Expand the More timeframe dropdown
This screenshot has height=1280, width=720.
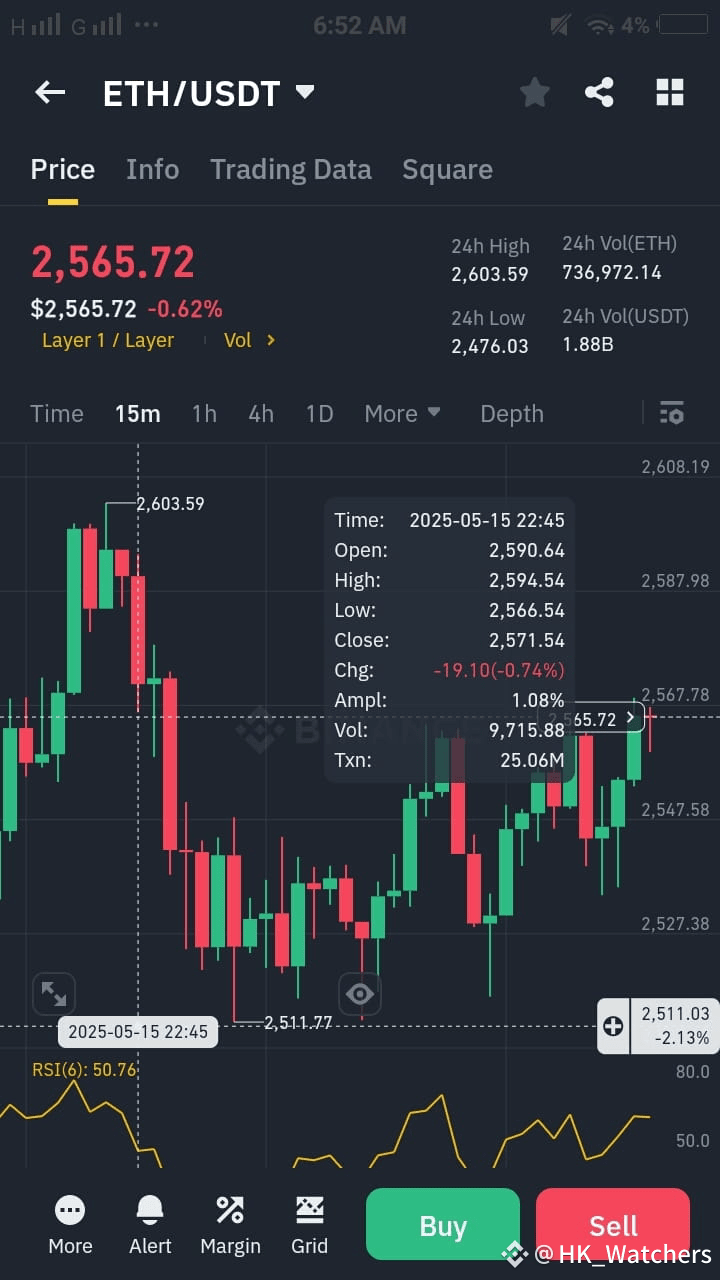coord(402,413)
